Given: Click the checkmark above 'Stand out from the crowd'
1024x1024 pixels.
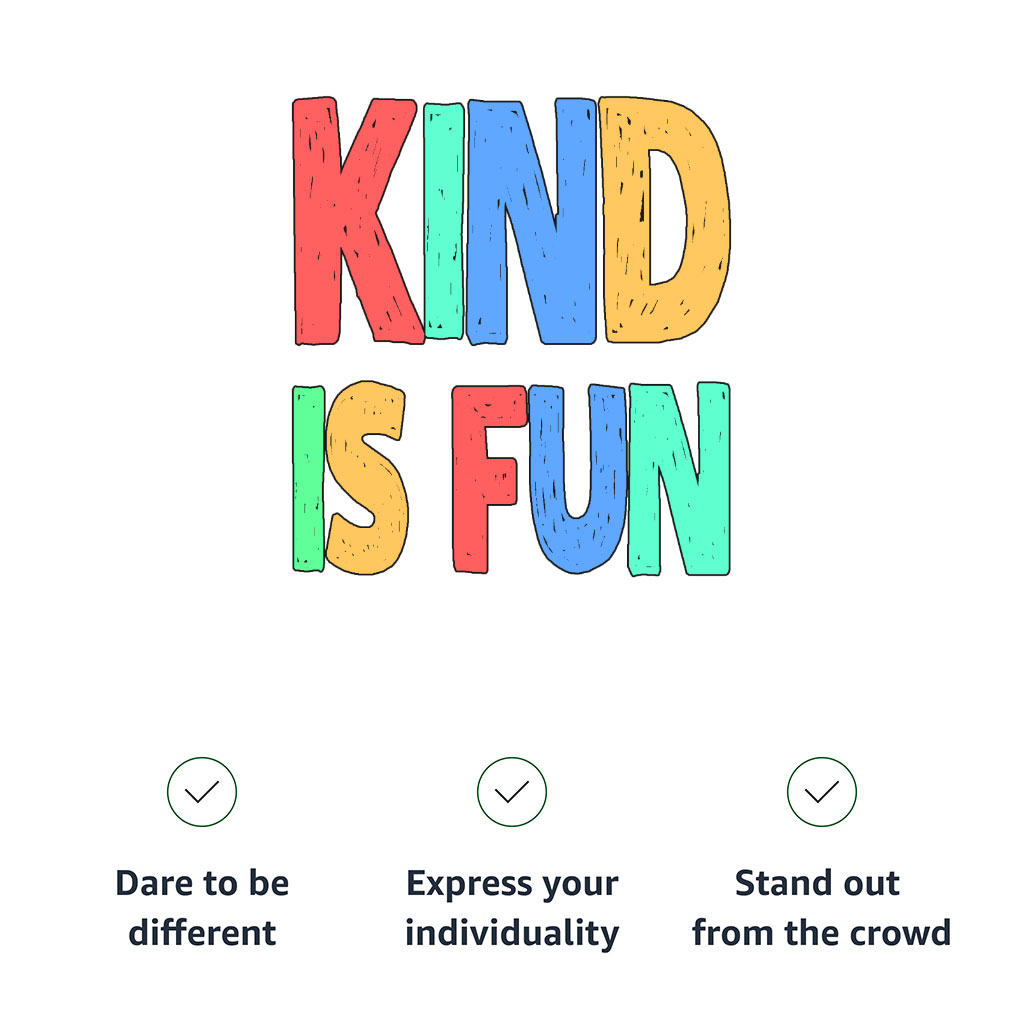Looking at the screenshot, I should click(x=822, y=792).
